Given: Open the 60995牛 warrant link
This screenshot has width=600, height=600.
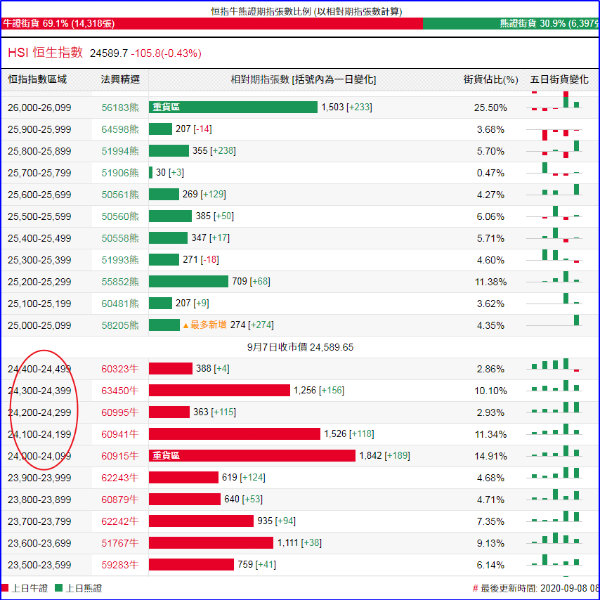Looking at the screenshot, I should pyautogui.click(x=119, y=412).
